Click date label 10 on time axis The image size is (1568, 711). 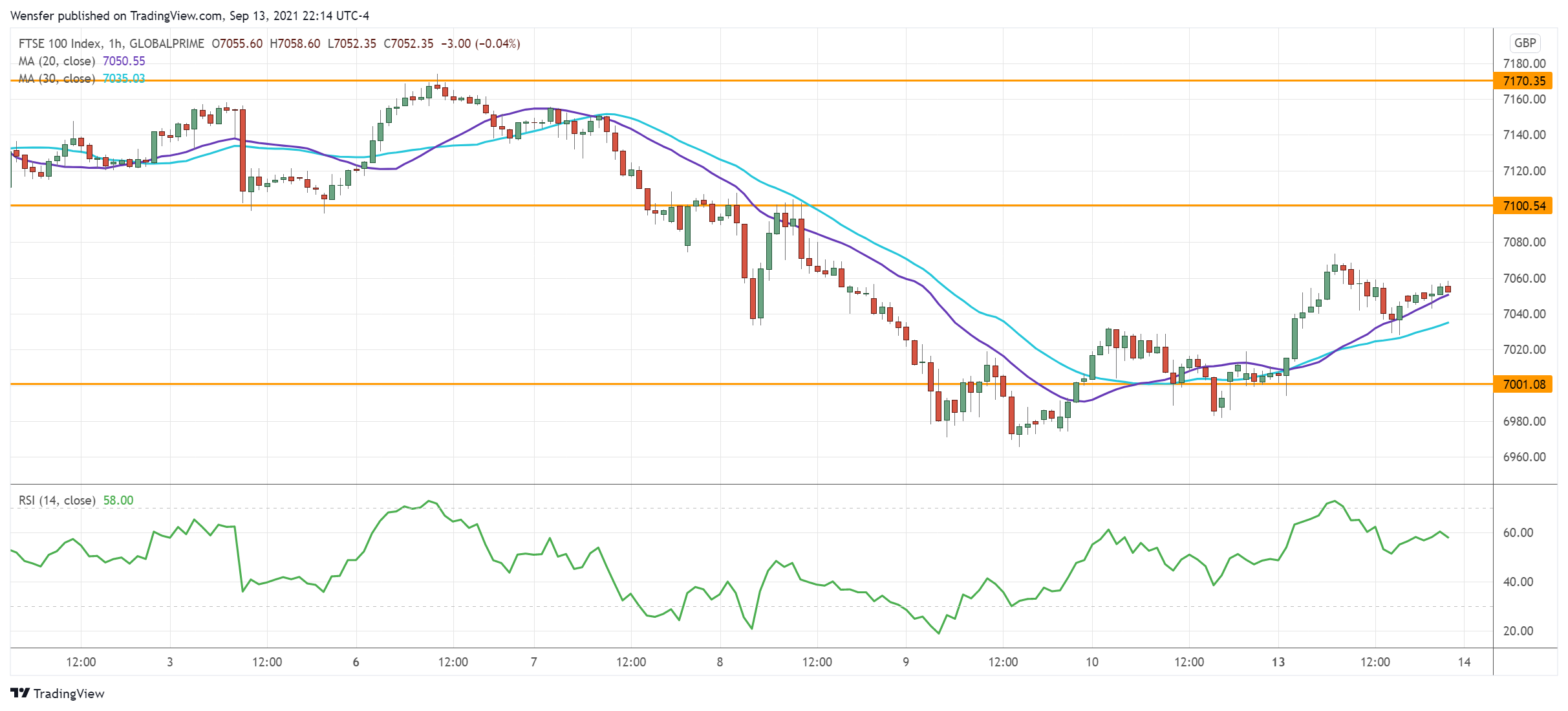click(x=1092, y=662)
